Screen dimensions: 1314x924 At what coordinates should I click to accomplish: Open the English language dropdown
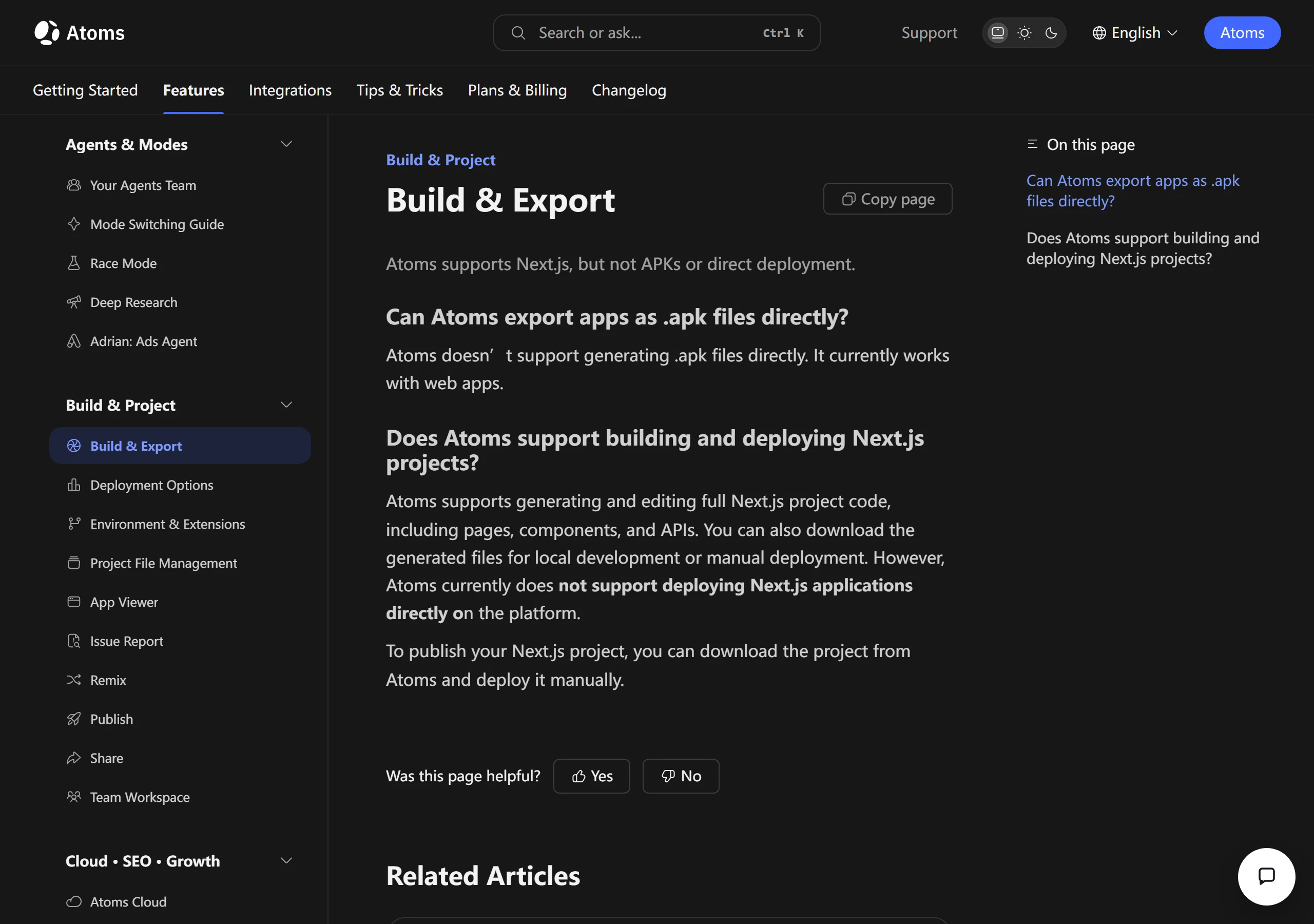tap(1135, 33)
